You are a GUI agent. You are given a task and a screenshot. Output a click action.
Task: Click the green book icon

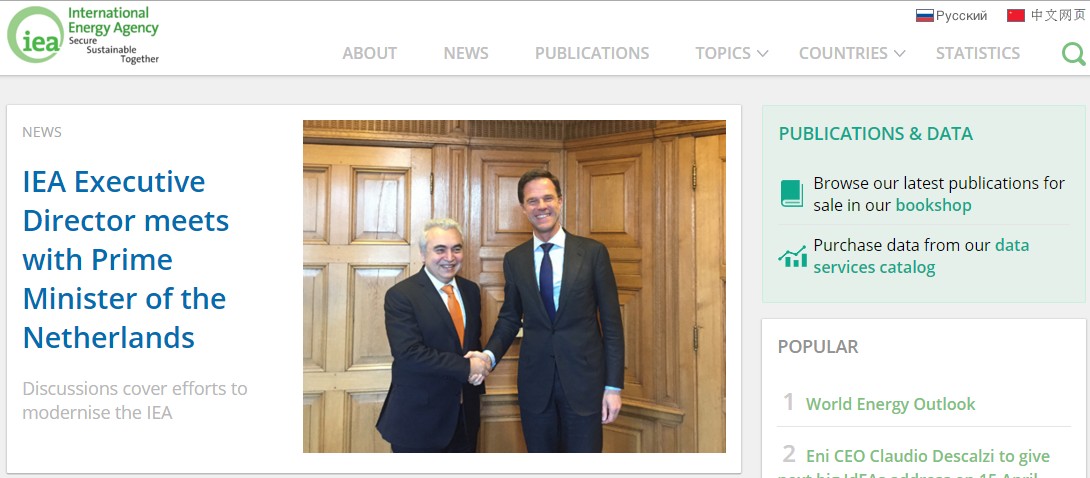[x=792, y=193]
